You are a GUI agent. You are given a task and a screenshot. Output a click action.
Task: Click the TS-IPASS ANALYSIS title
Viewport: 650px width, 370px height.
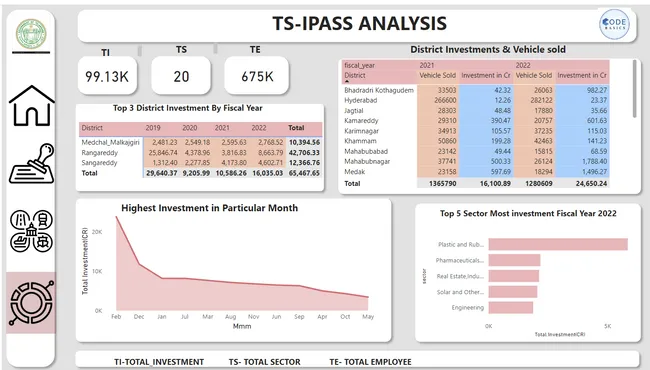pyautogui.click(x=359, y=24)
